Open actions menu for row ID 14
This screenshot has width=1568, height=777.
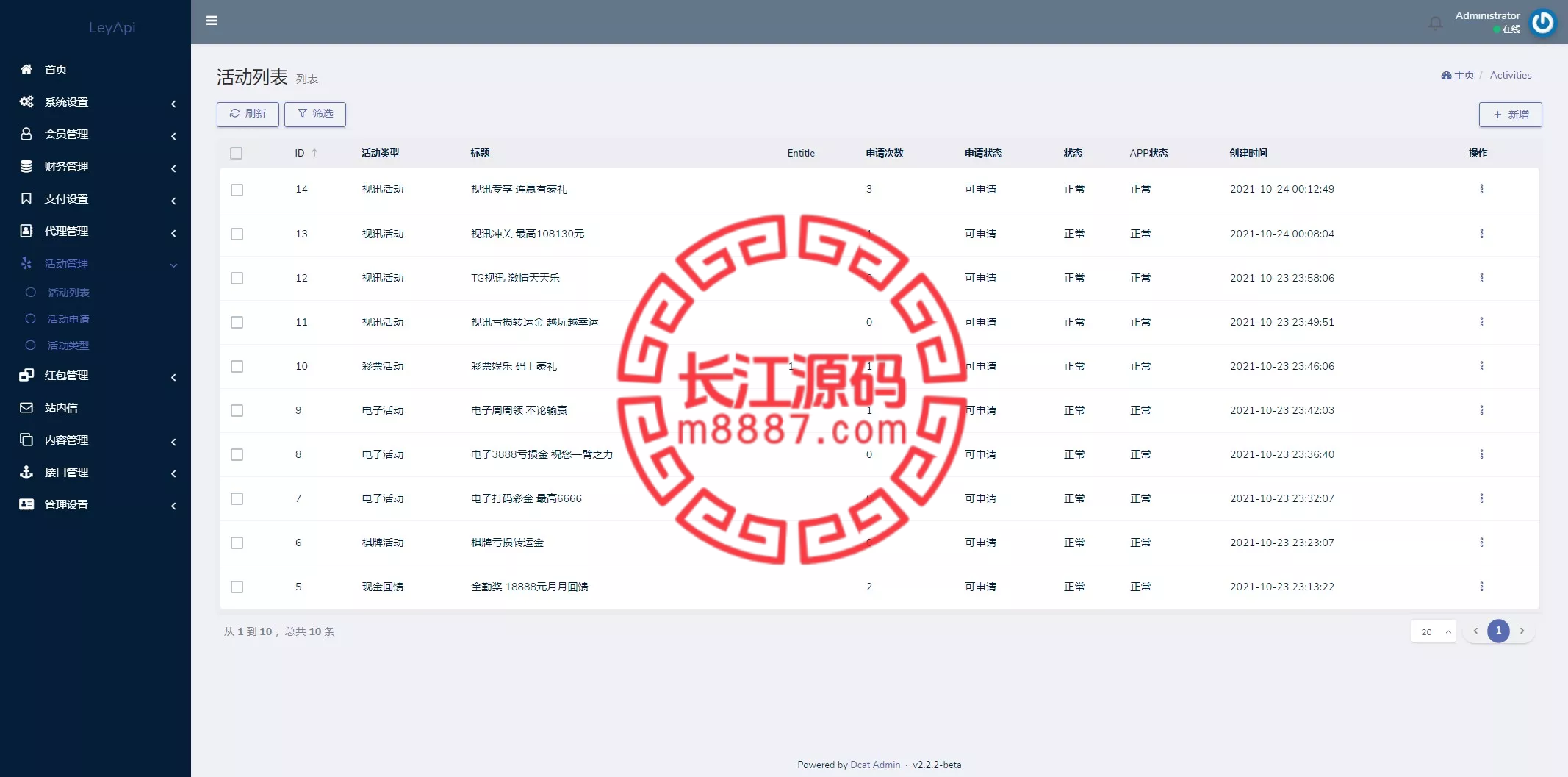tap(1481, 189)
